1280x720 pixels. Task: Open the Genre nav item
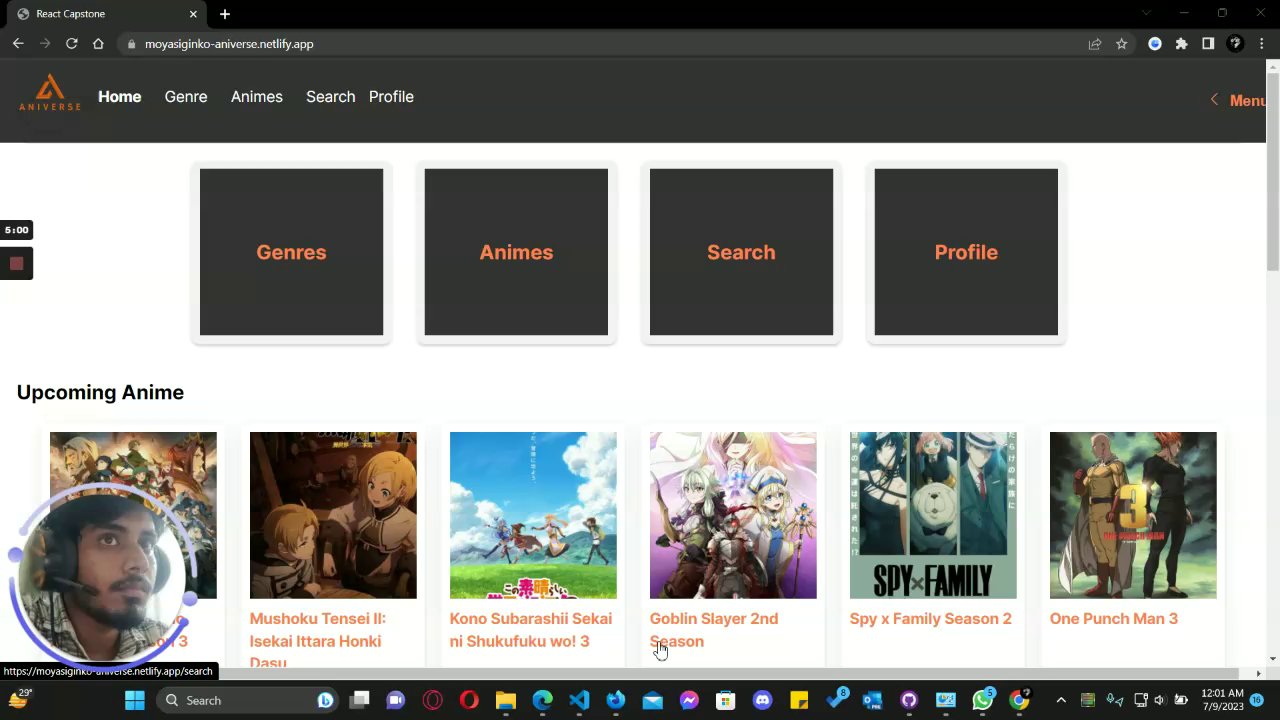(x=186, y=97)
